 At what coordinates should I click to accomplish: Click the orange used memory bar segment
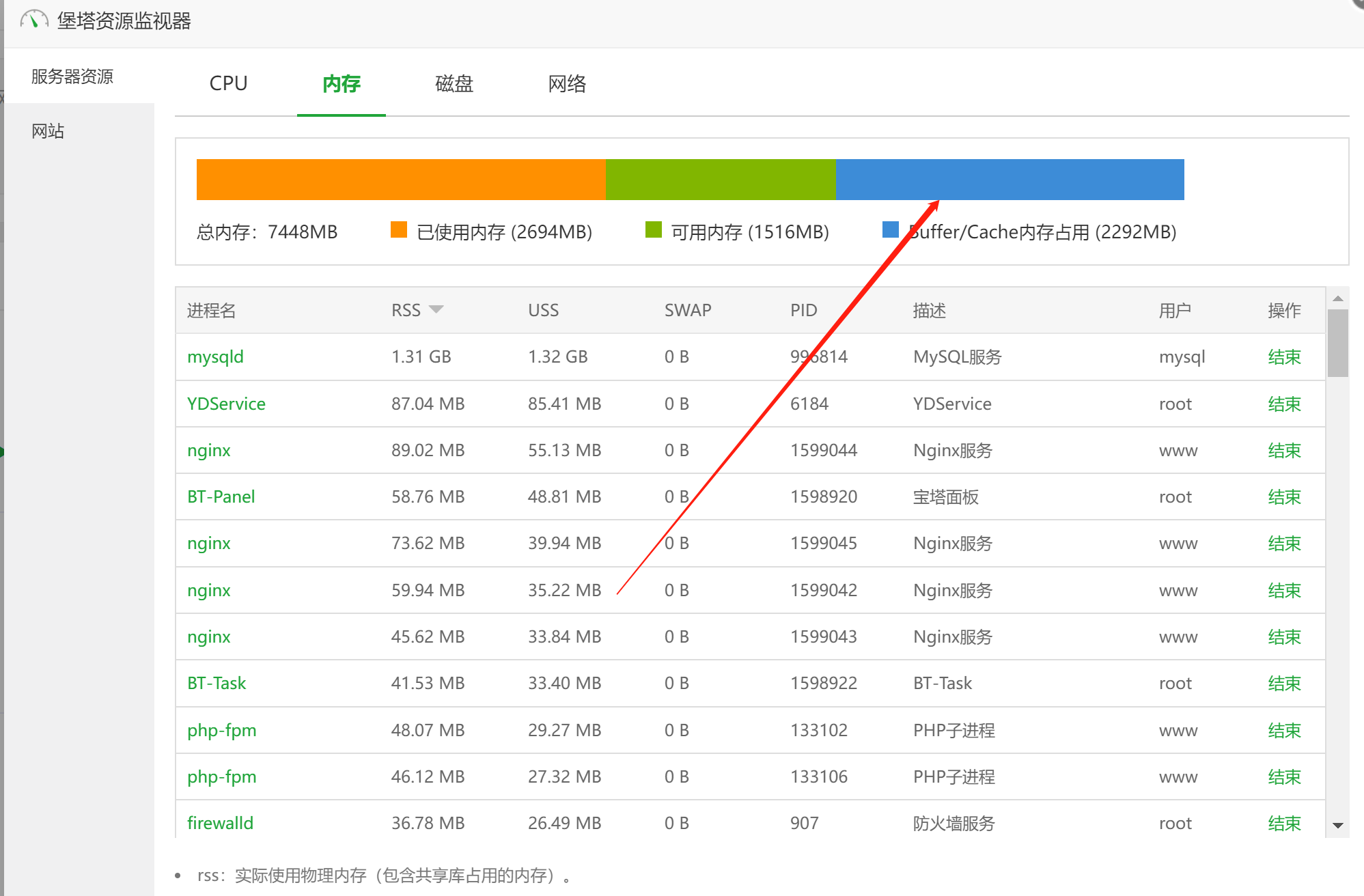[401, 180]
